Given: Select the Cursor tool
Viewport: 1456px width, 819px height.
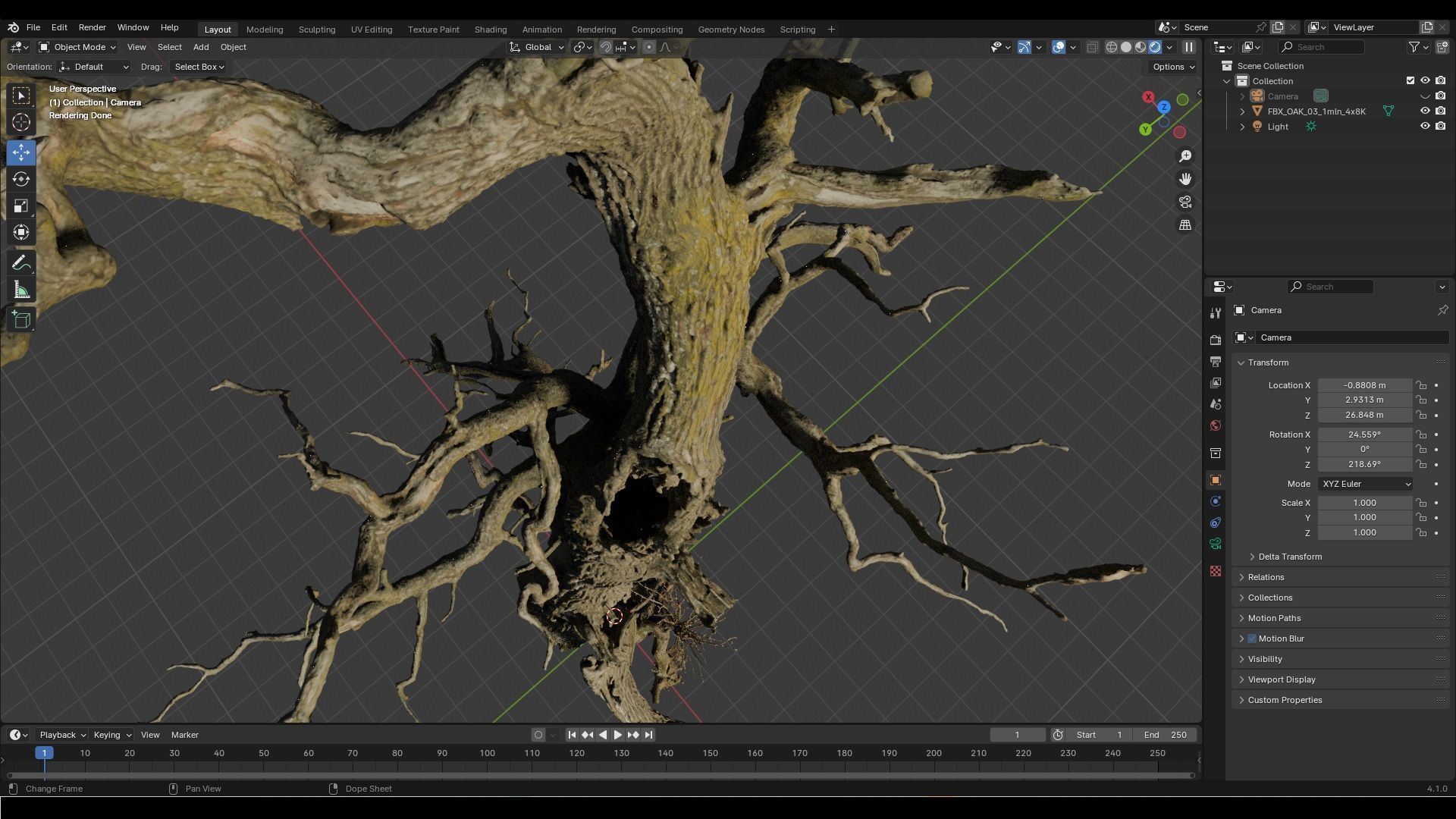Looking at the screenshot, I should click(x=21, y=122).
